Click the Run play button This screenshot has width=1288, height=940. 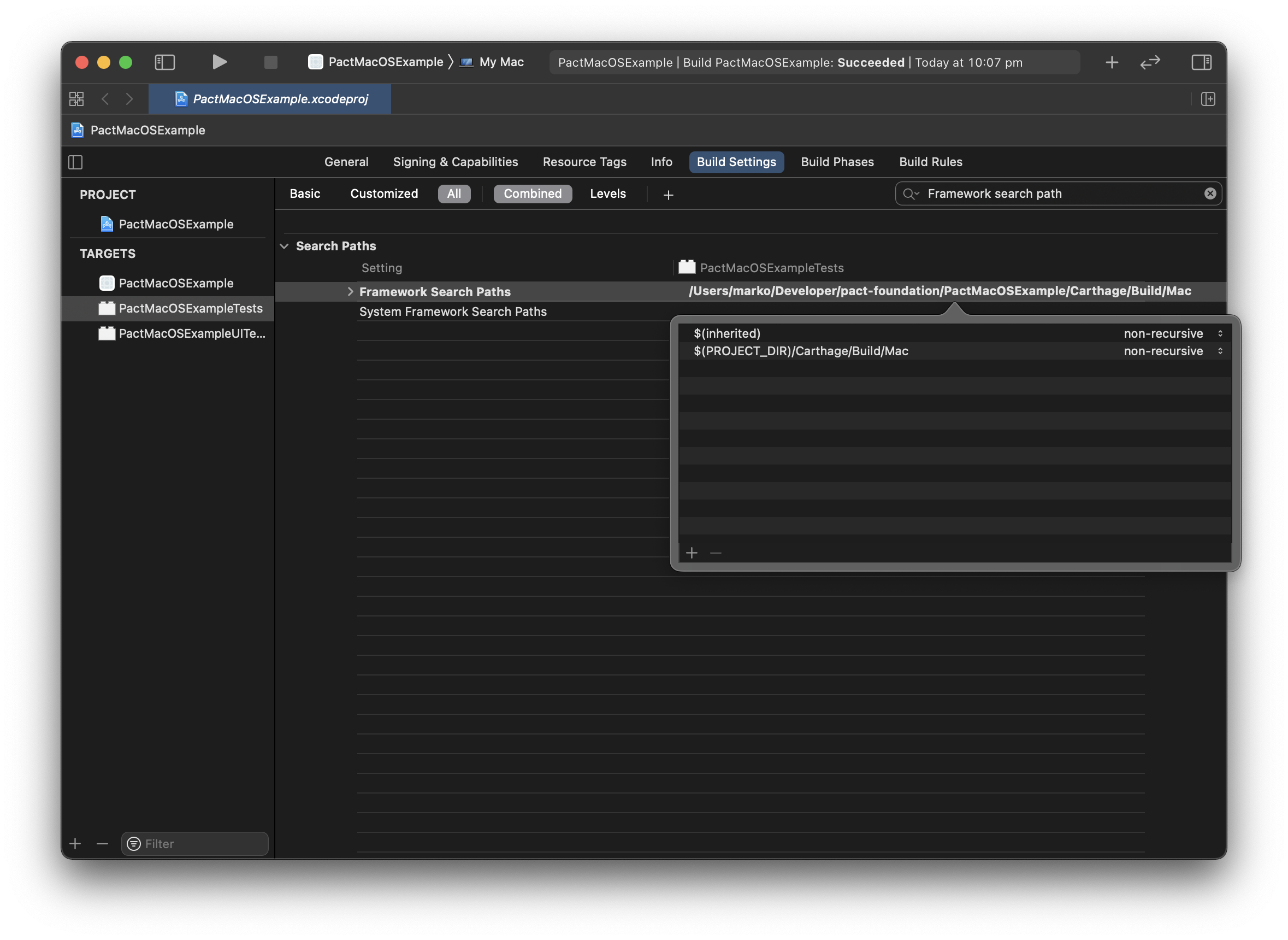tap(219, 62)
